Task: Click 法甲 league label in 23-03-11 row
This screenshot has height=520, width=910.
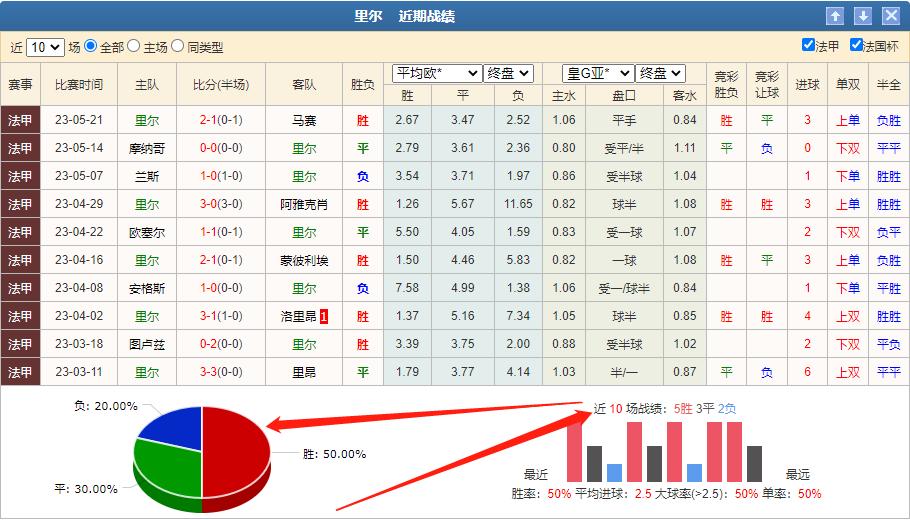Action: click(x=20, y=372)
